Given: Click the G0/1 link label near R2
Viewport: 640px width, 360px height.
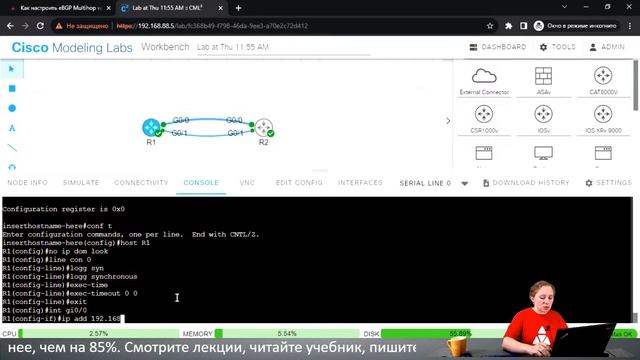Looking at the screenshot, I should pyautogui.click(x=236, y=133).
